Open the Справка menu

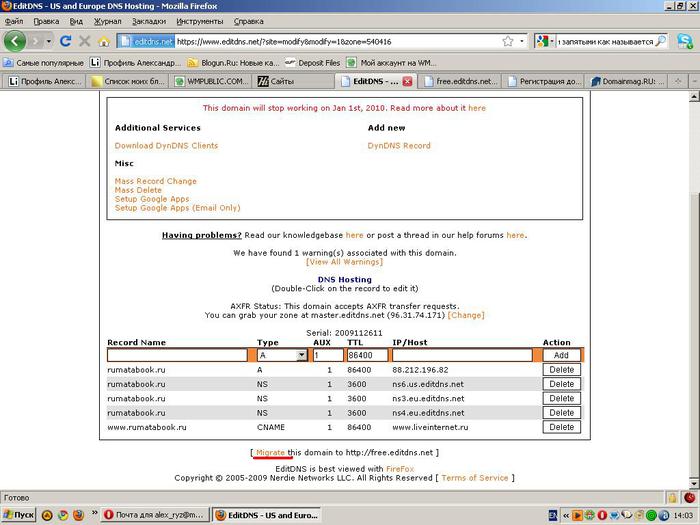coord(248,21)
